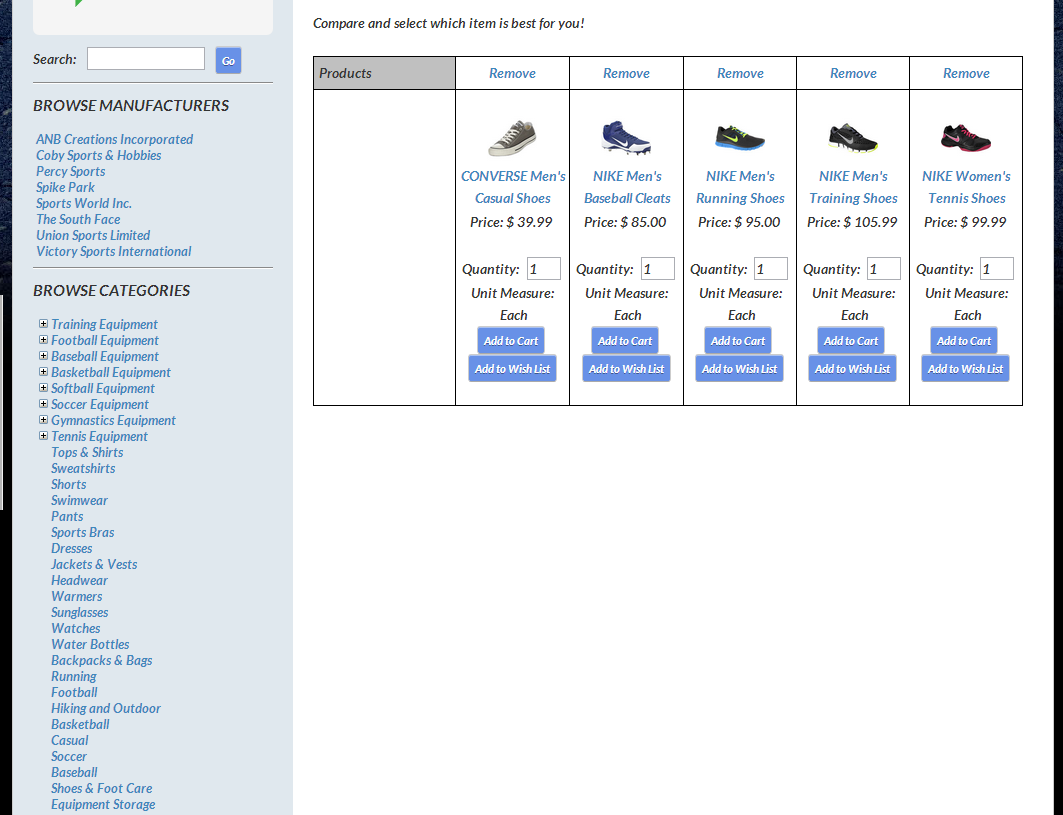Click the NIKE Men's Training Shoes image
Viewport: 1063px width, 815px height.
pos(853,138)
